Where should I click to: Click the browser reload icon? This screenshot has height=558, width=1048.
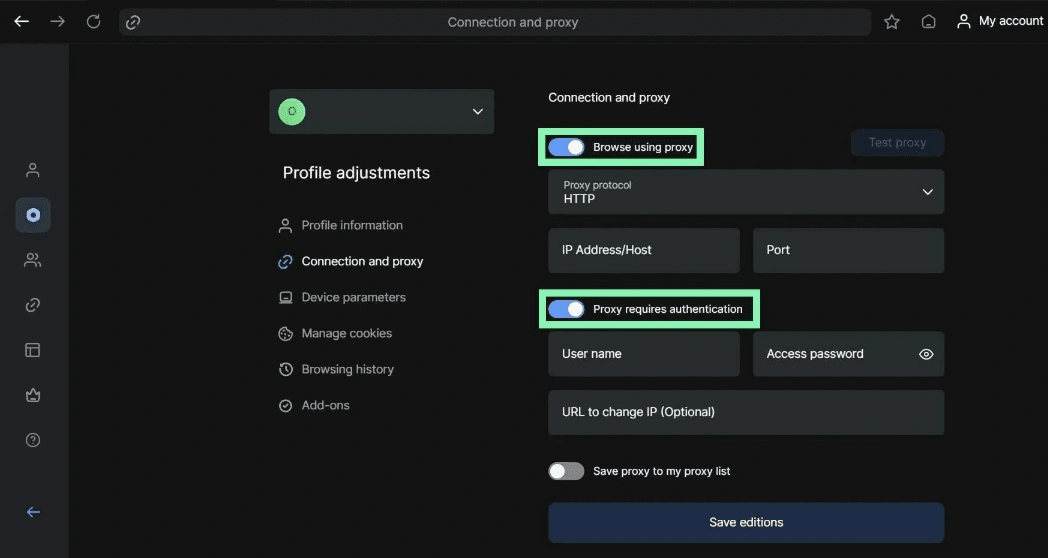pos(94,21)
